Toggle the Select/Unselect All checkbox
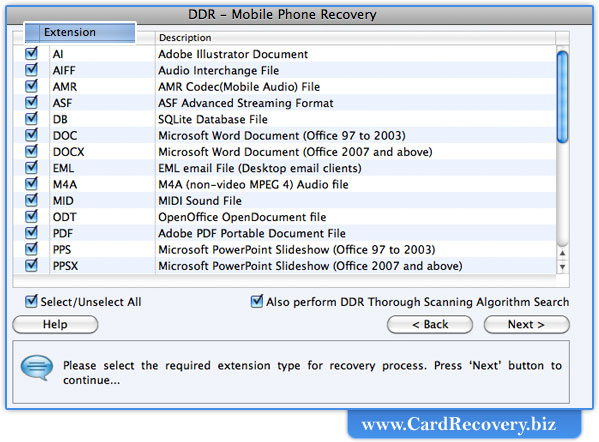Screen dimensions: 599x442 pyautogui.click(x=31, y=301)
